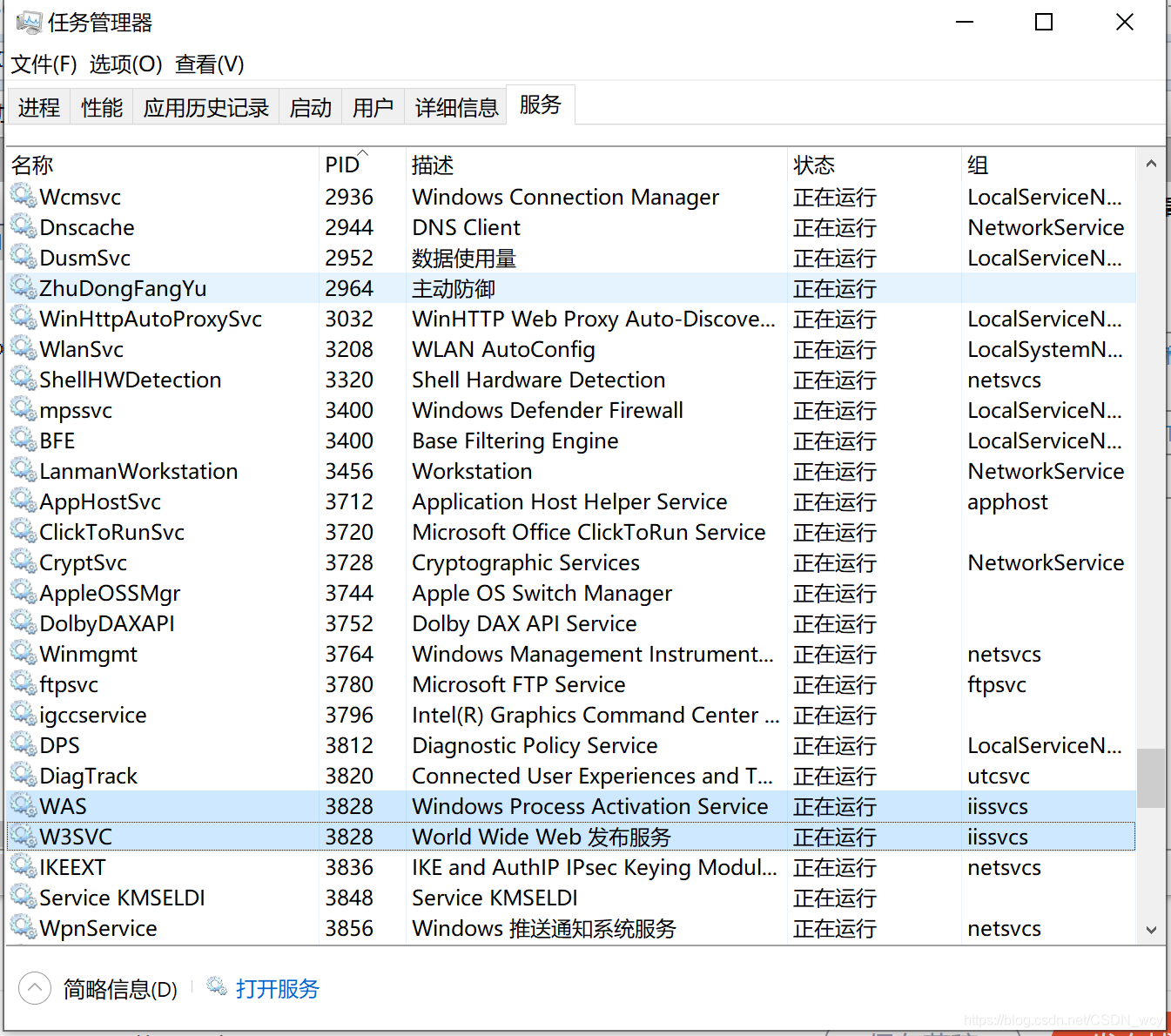Screen dimensions: 1171x1036
Task: Select the Service KMSELDI name cell
Action: 122,898
